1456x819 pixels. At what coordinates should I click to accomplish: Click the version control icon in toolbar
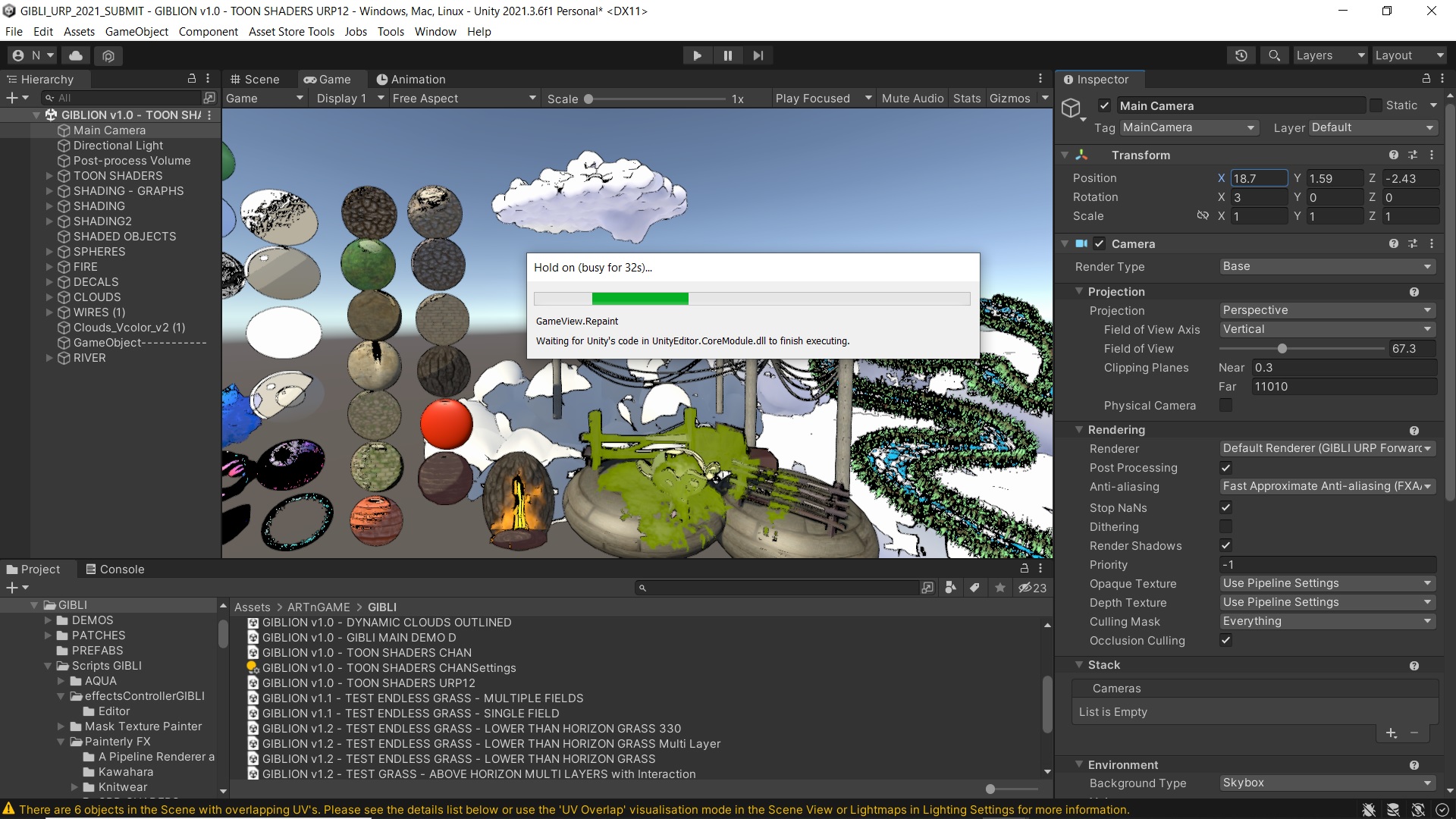(108, 55)
